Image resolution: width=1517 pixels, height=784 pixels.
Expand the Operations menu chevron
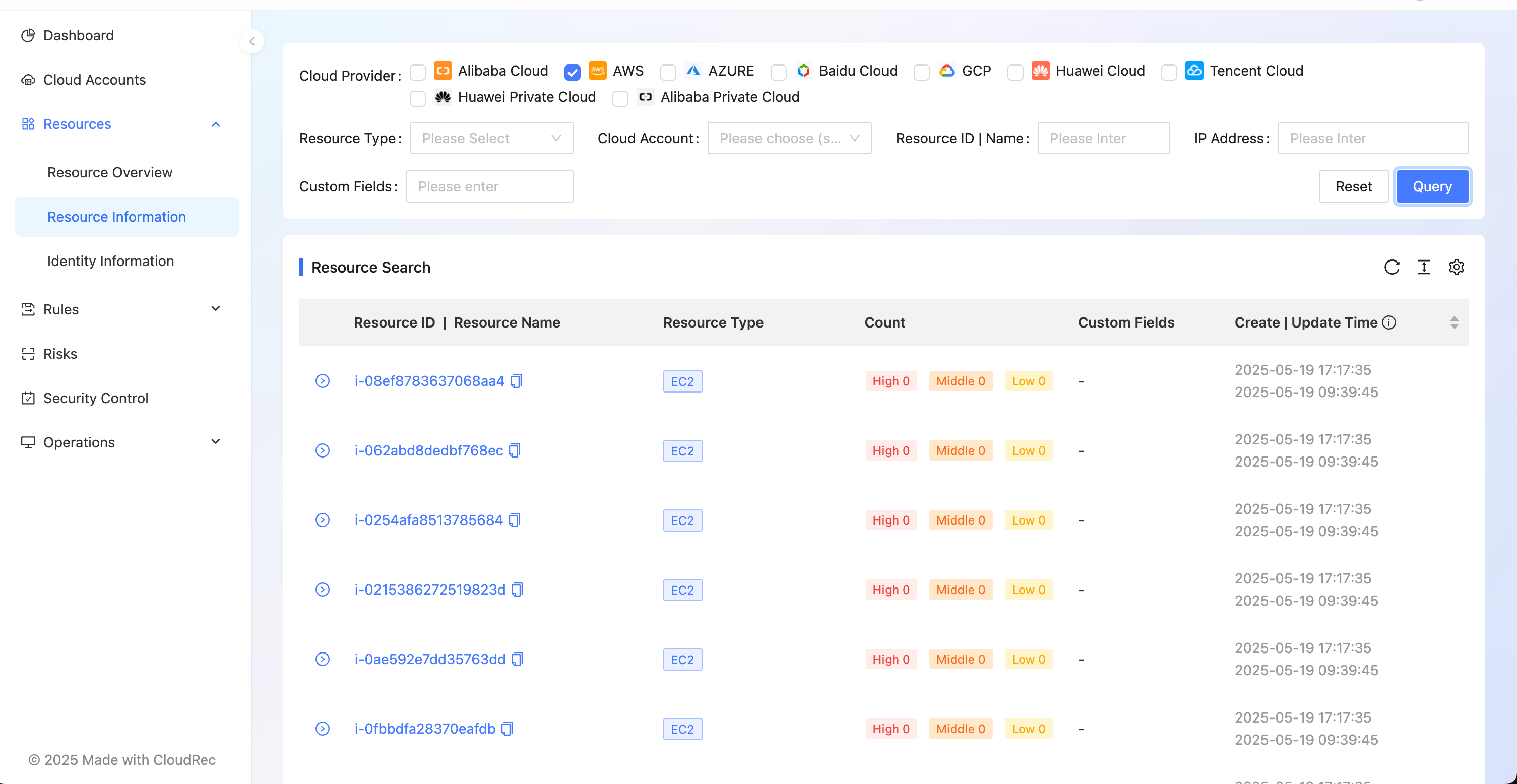click(216, 442)
